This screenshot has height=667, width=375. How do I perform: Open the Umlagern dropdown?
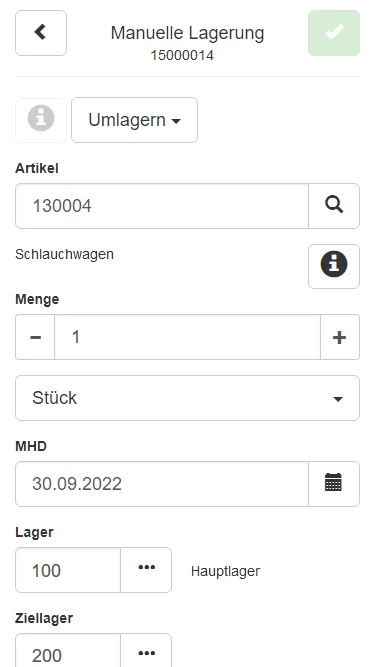[134, 120]
